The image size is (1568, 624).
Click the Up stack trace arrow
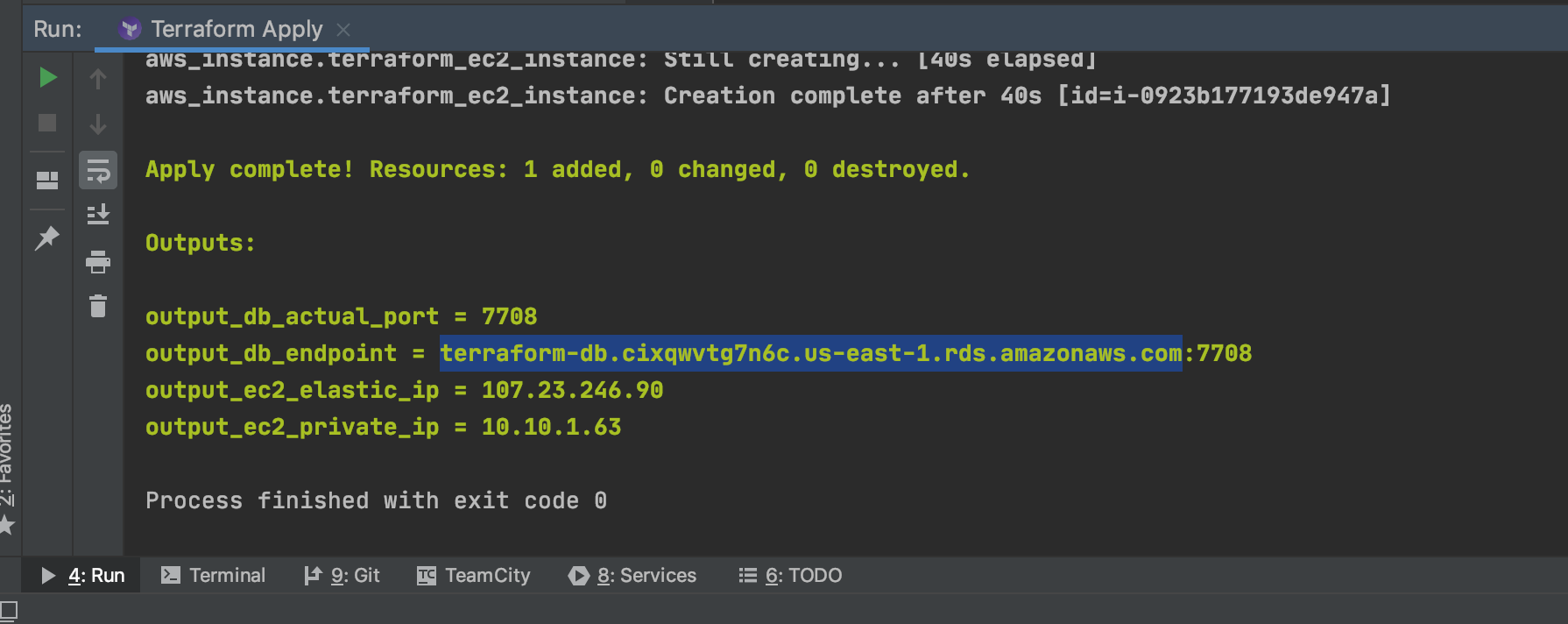98,79
